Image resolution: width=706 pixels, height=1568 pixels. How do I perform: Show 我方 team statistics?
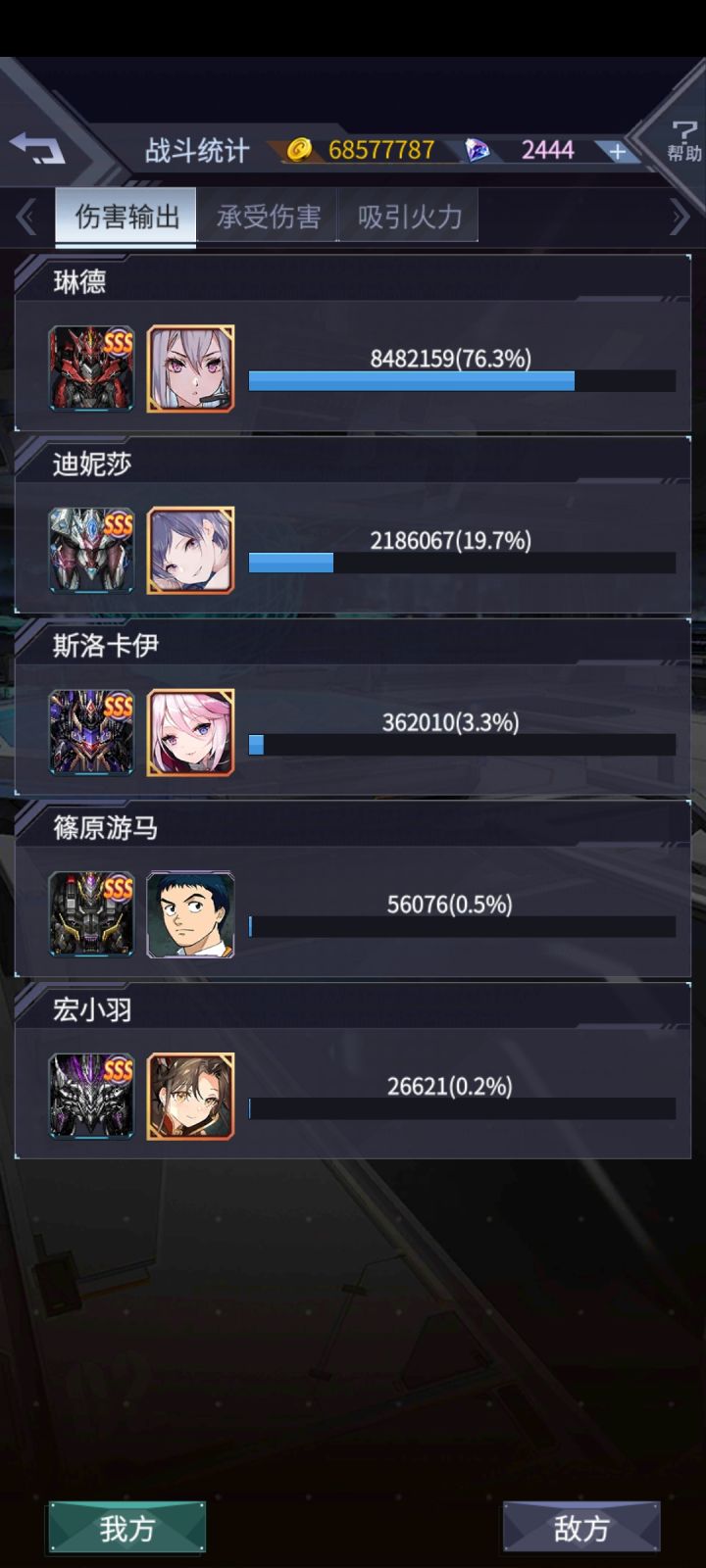point(126,1527)
